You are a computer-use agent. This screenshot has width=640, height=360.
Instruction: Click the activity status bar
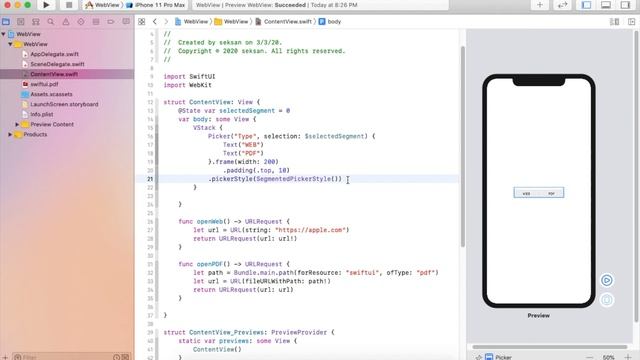click(320, 5)
